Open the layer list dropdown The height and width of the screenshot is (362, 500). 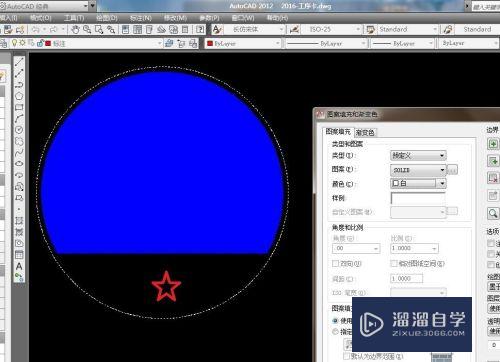(x=86, y=43)
